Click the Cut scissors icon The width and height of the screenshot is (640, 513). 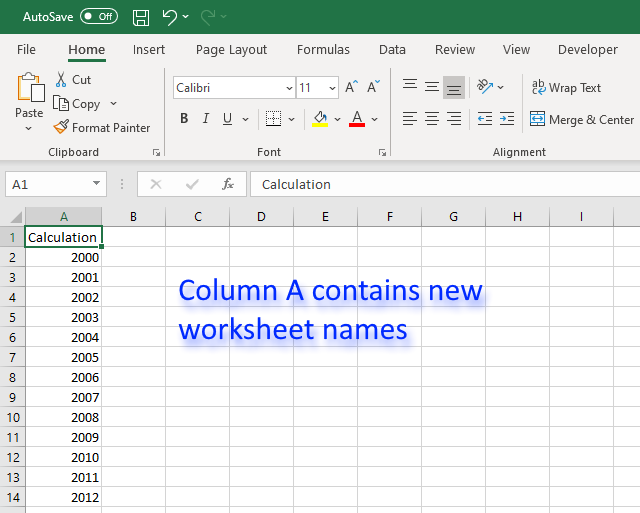point(62,79)
